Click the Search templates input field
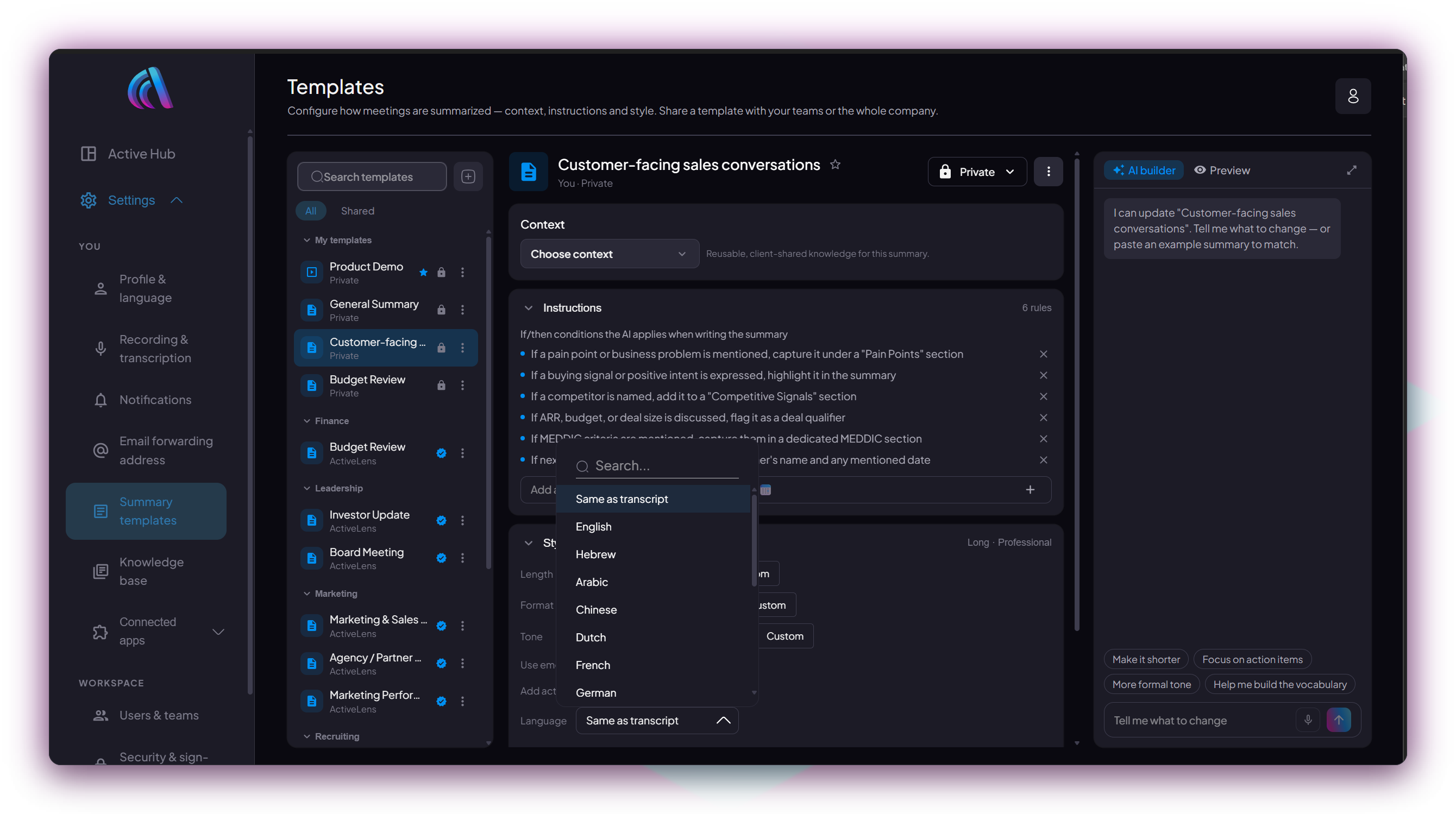Image resolution: width=1456 pixels, height=814 pixels. pyautogui.click(x=372, y=177)
